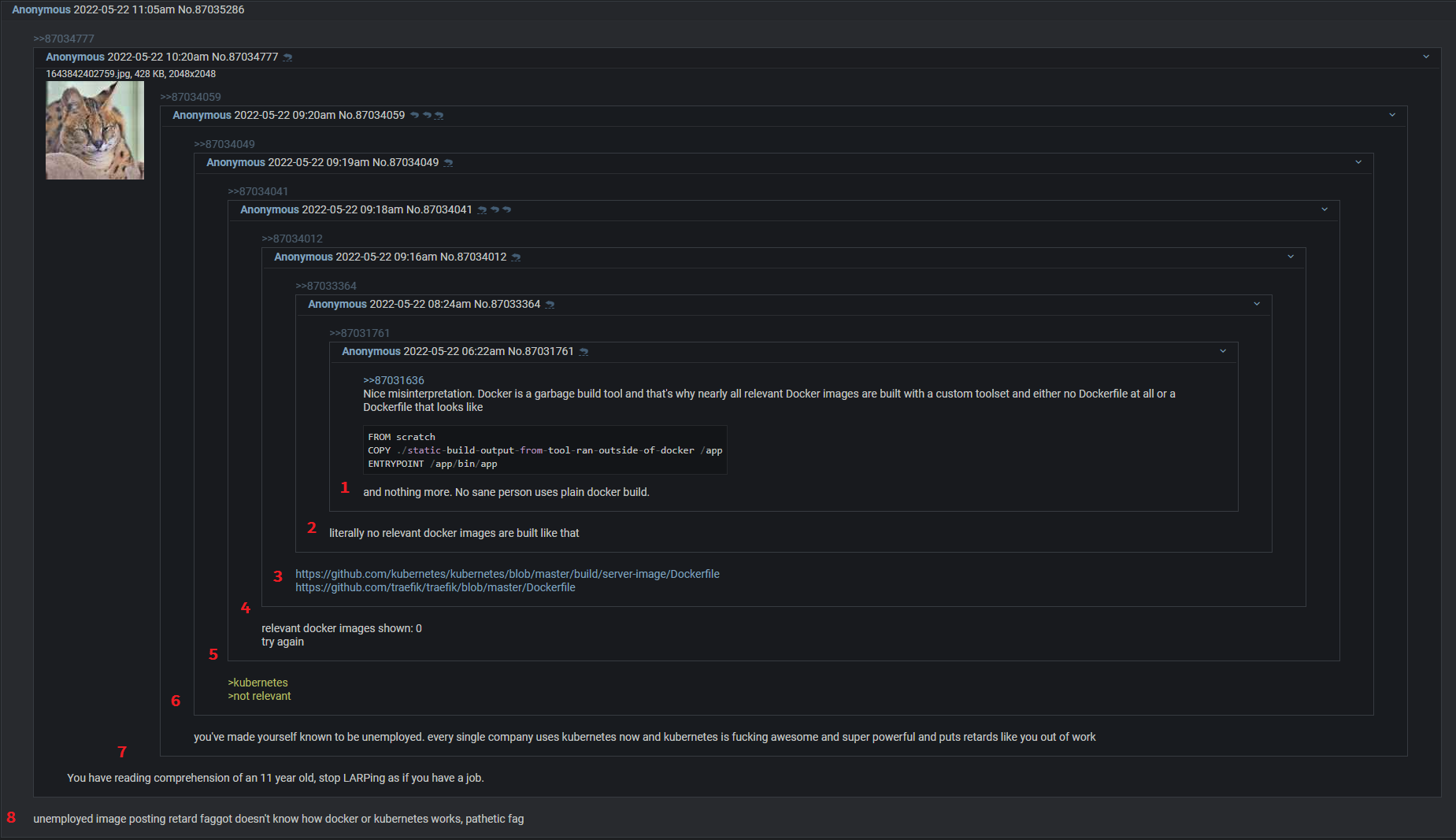Image resolution: width=1456 pixels, height=840 pixels.
Task: Click the text 'try again'
Action: click(x=283, y=642)
